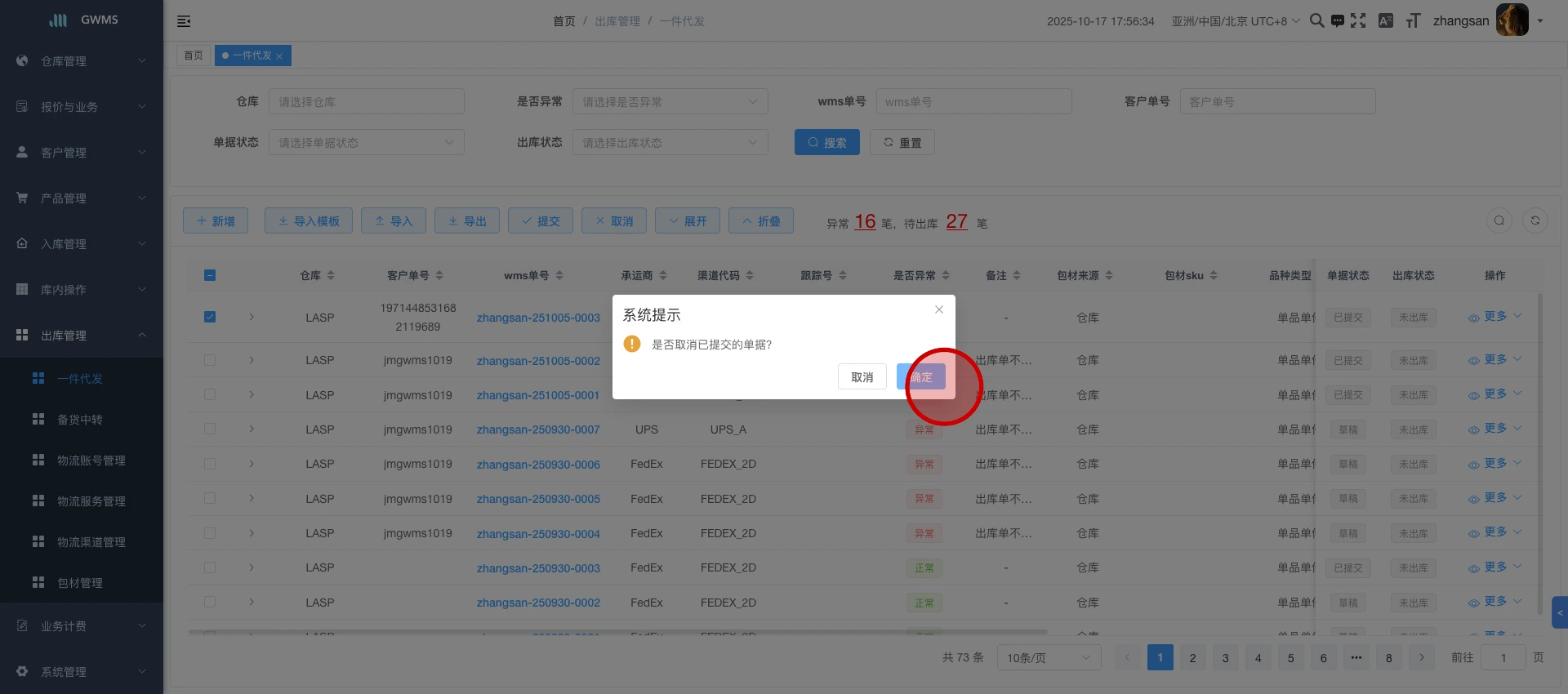Open the font size adjustment icon

[x=1413, y=21]
